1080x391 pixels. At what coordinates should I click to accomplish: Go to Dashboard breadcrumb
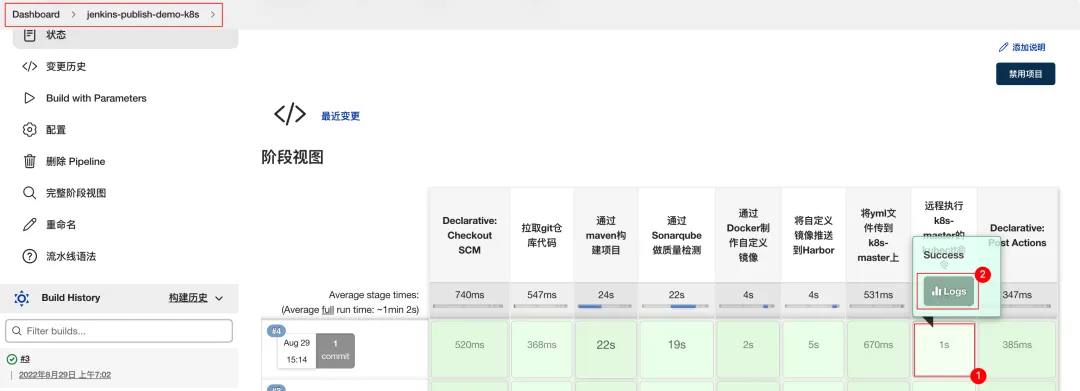click(36, 14)
